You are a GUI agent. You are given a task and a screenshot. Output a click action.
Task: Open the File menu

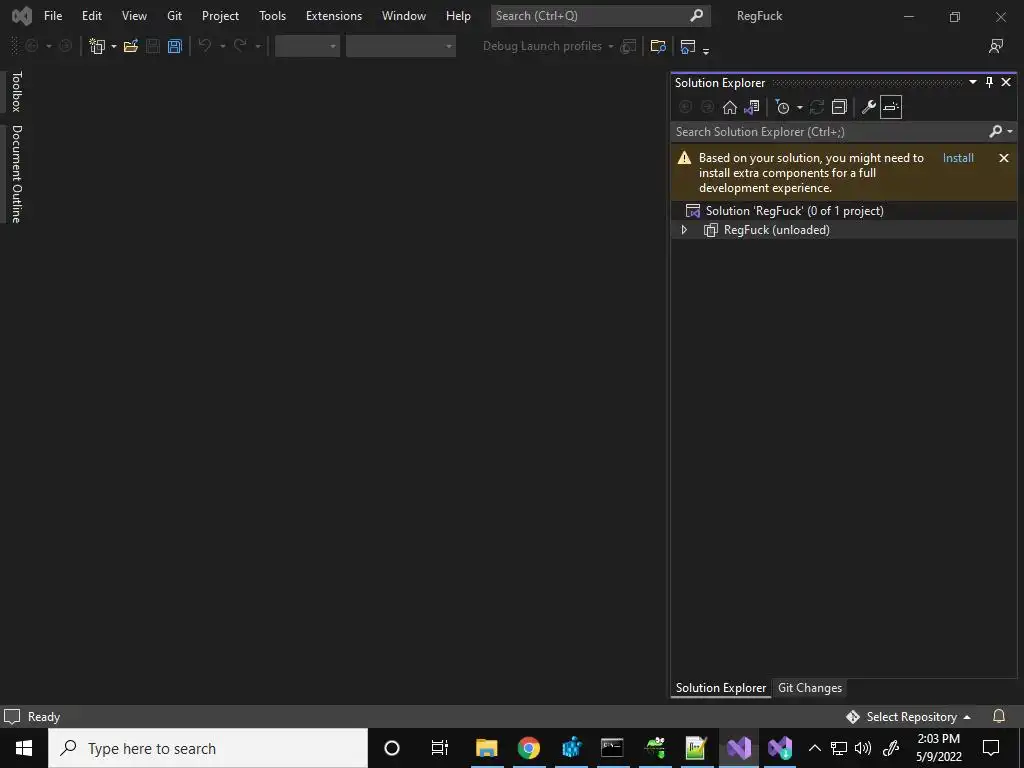tap(53, 16)
